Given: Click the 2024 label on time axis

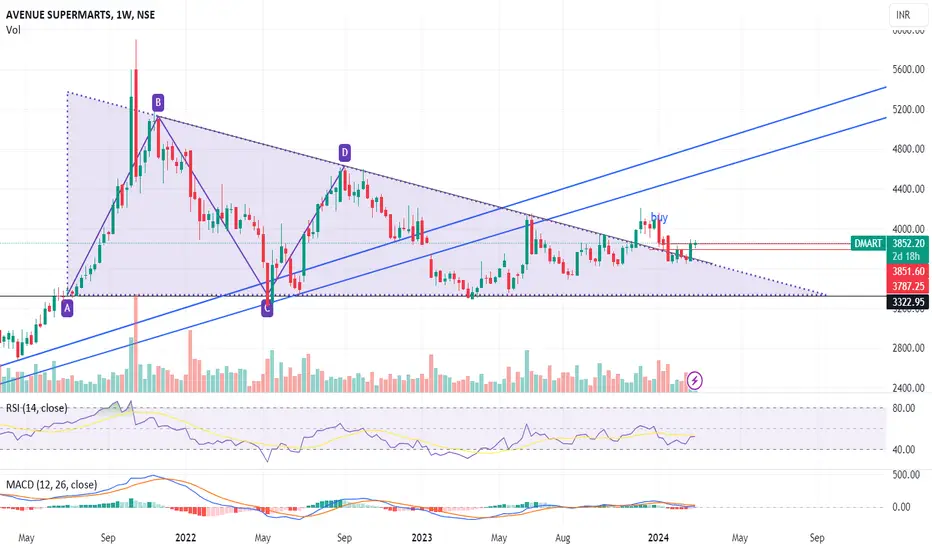Looking at the screenshot, I should (658, 538).
